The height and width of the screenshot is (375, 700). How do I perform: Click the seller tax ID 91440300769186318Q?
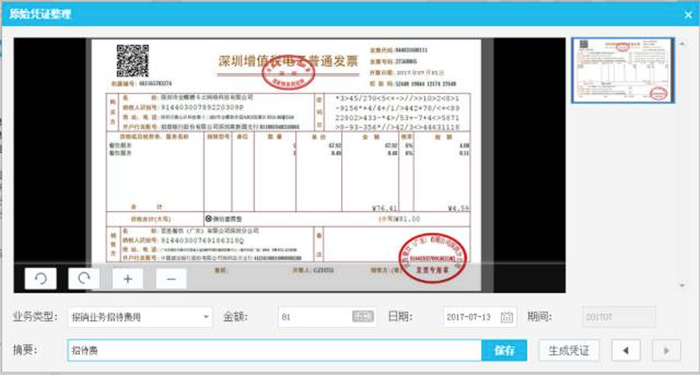(x=203, y=241)
